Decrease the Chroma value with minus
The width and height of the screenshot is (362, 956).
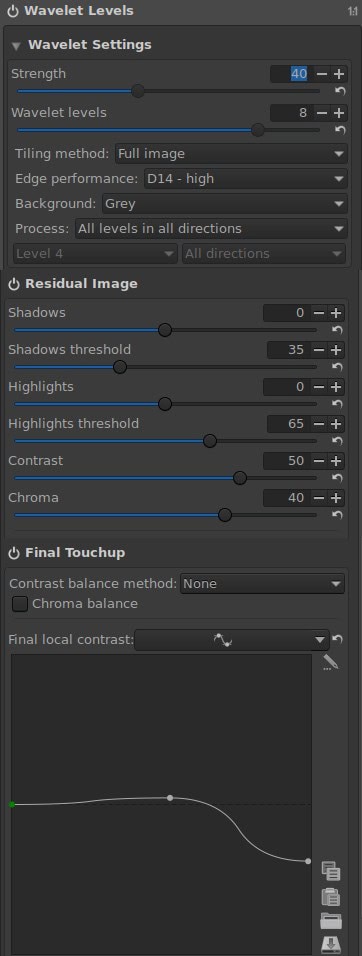pos(319,498)
